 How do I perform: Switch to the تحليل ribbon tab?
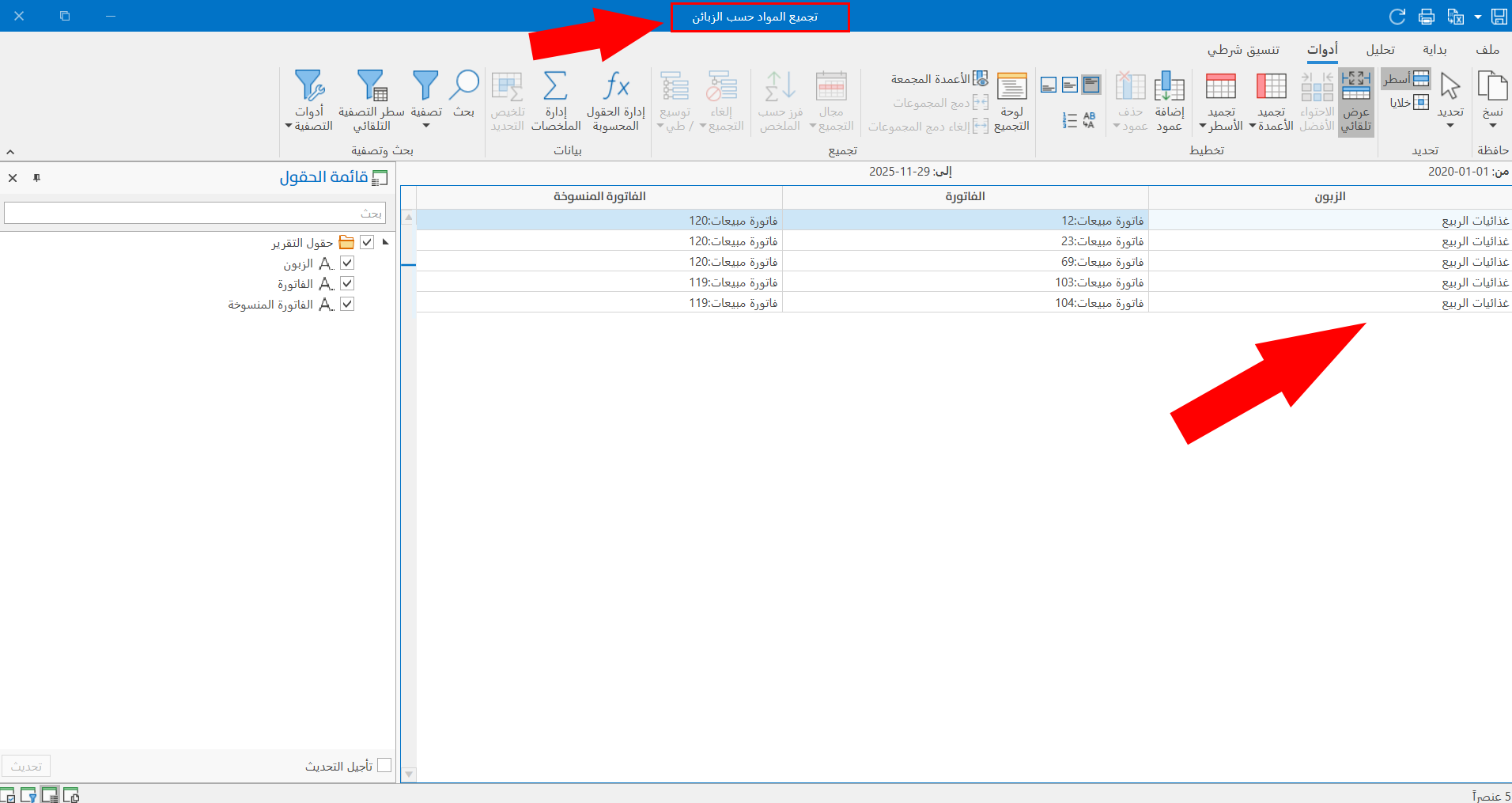click(1380, 50)
